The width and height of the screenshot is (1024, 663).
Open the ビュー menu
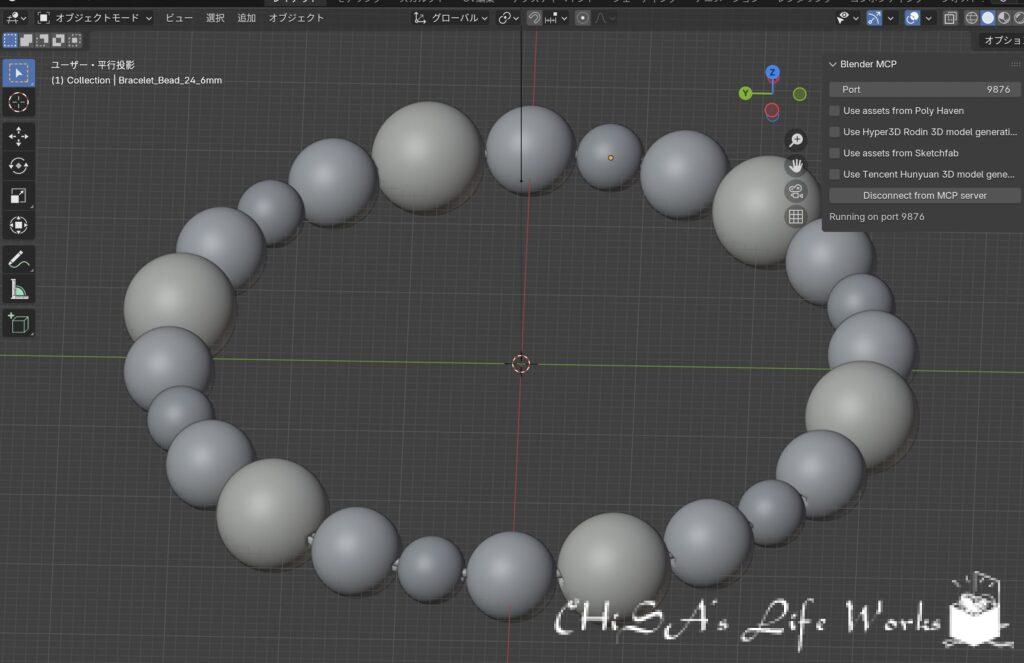click(178, 18)
